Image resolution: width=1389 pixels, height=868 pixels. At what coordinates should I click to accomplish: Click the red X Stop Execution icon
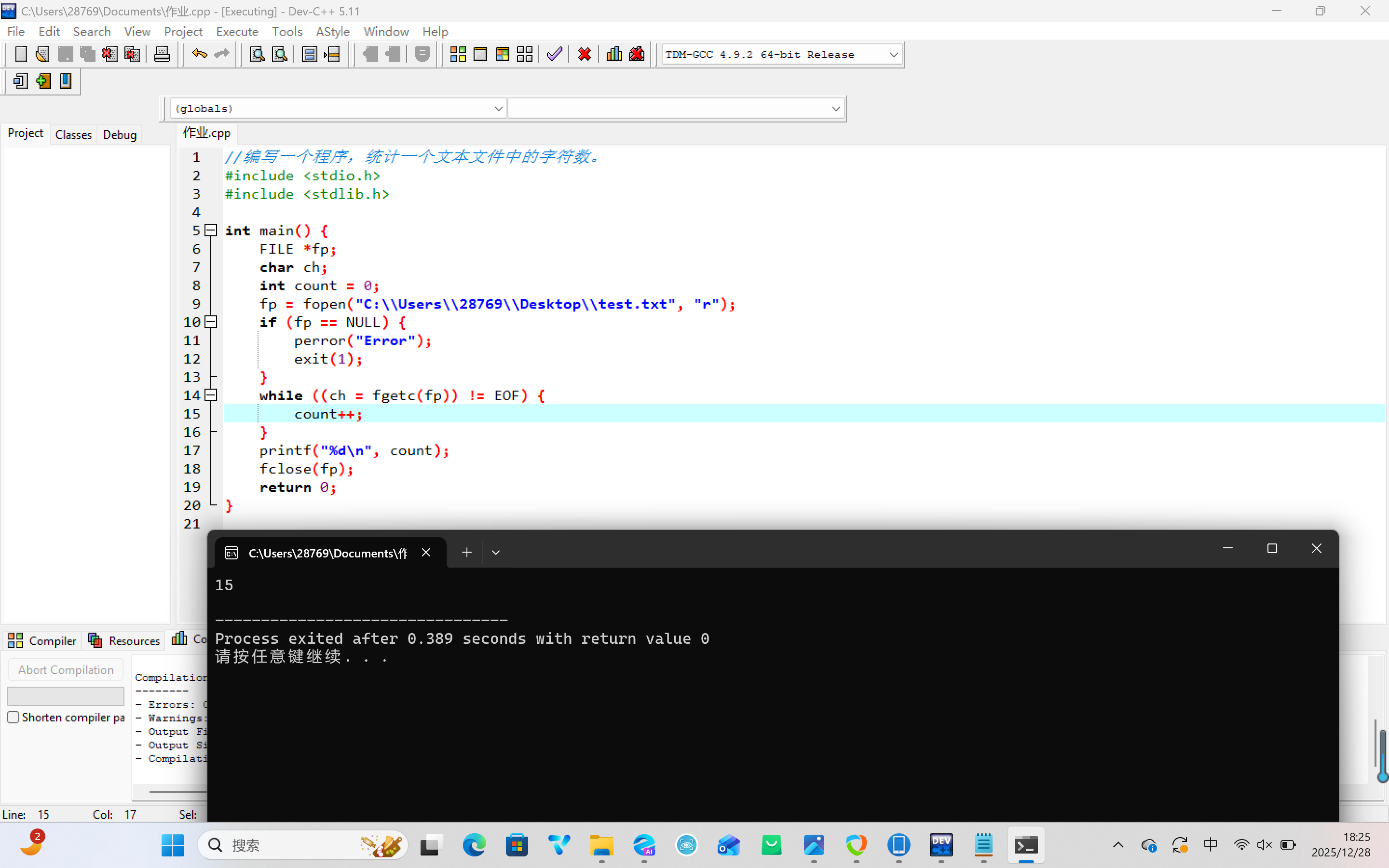click(585, 54)
